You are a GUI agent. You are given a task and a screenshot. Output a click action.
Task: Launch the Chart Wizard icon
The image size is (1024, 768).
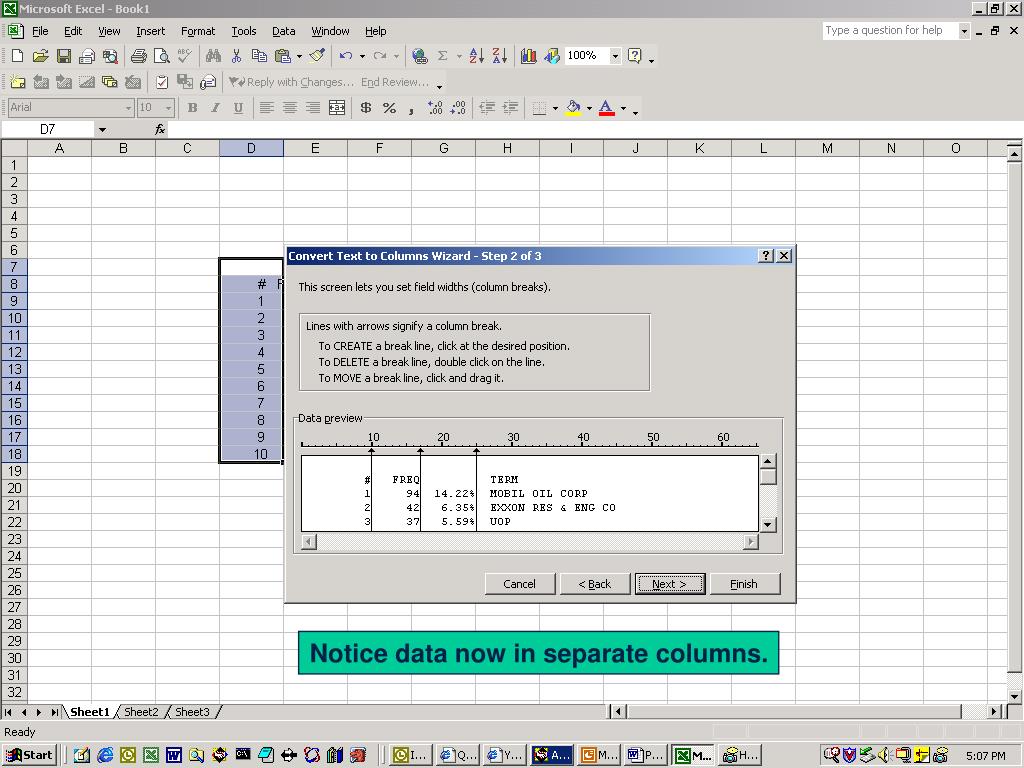click(x=528, y=56)
